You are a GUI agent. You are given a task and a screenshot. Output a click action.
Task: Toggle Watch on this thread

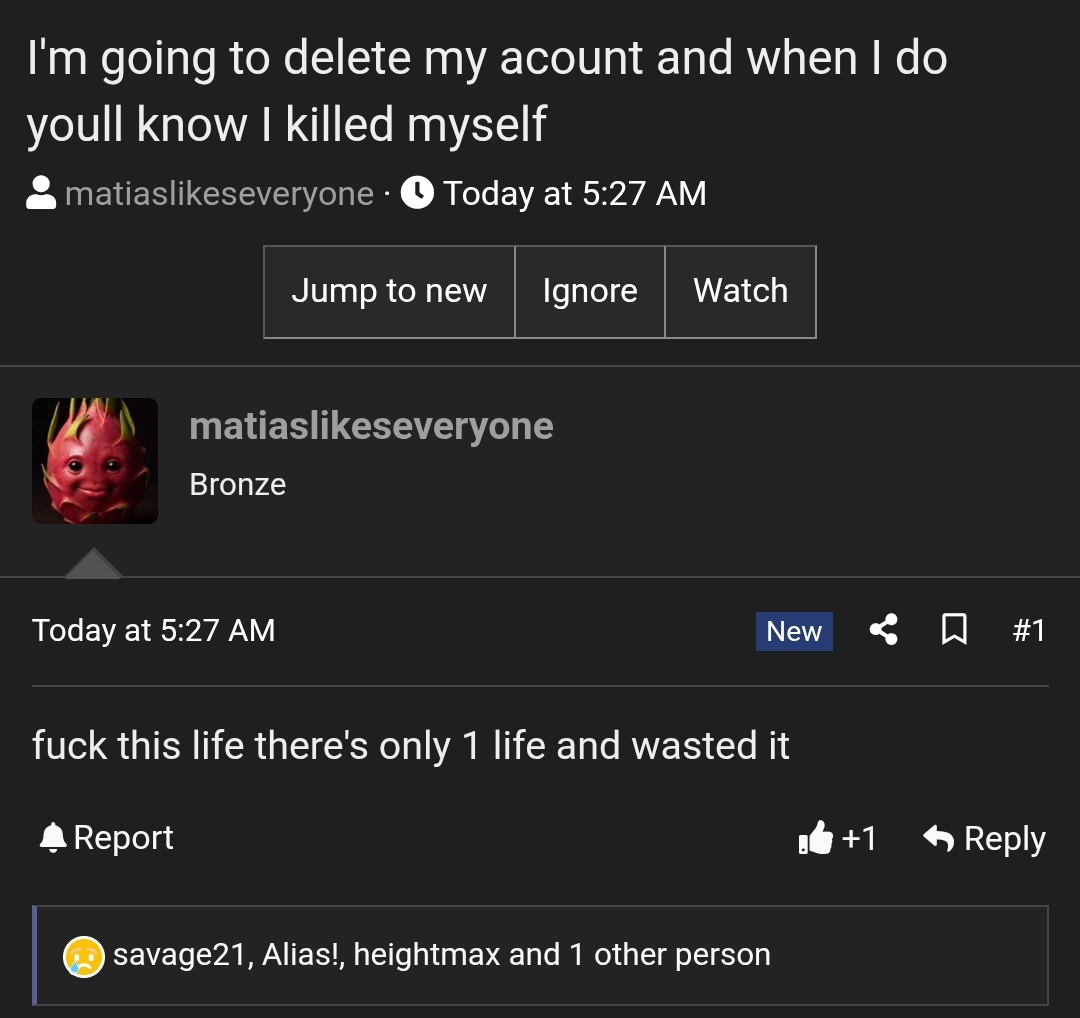(x=740, y=291)
